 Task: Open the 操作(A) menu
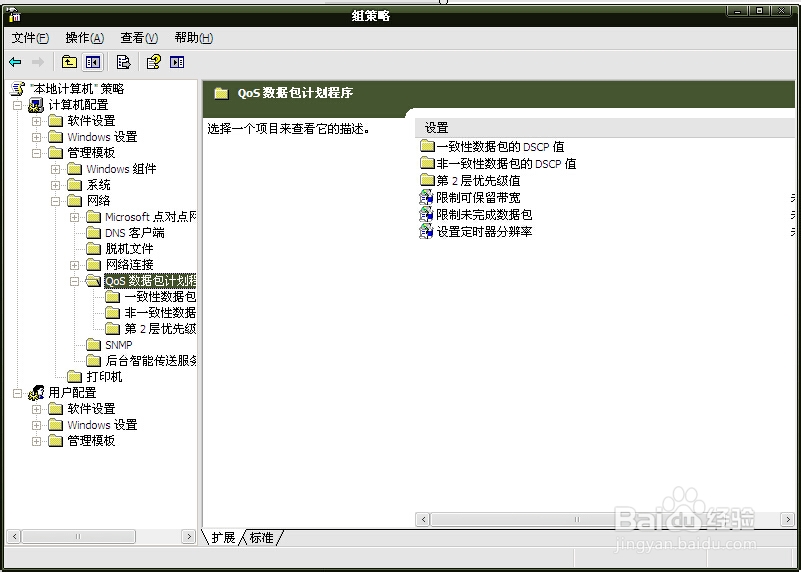(85, 38)
